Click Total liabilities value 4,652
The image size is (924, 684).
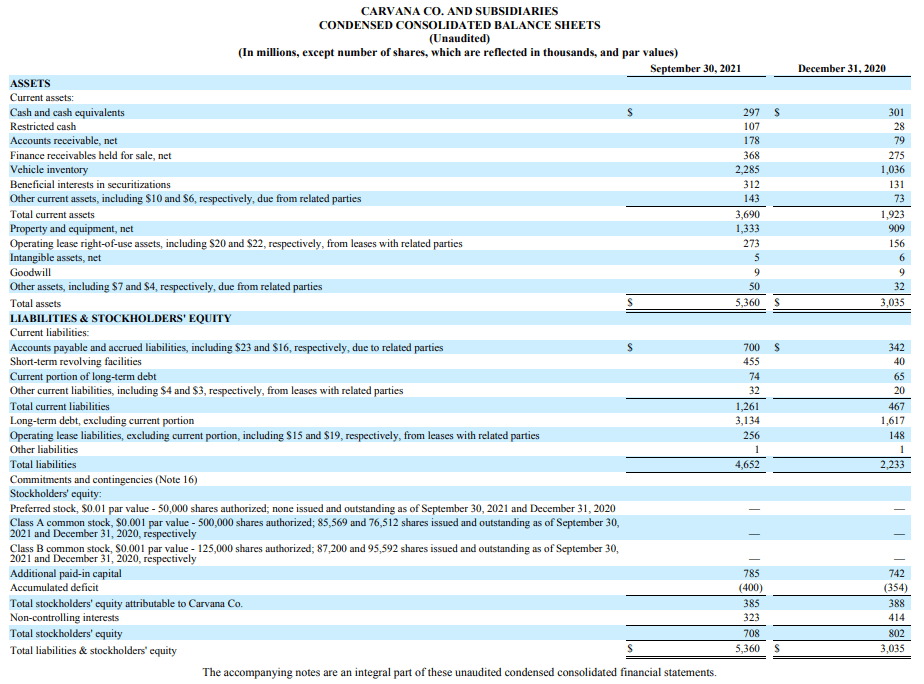click(747, 464)
